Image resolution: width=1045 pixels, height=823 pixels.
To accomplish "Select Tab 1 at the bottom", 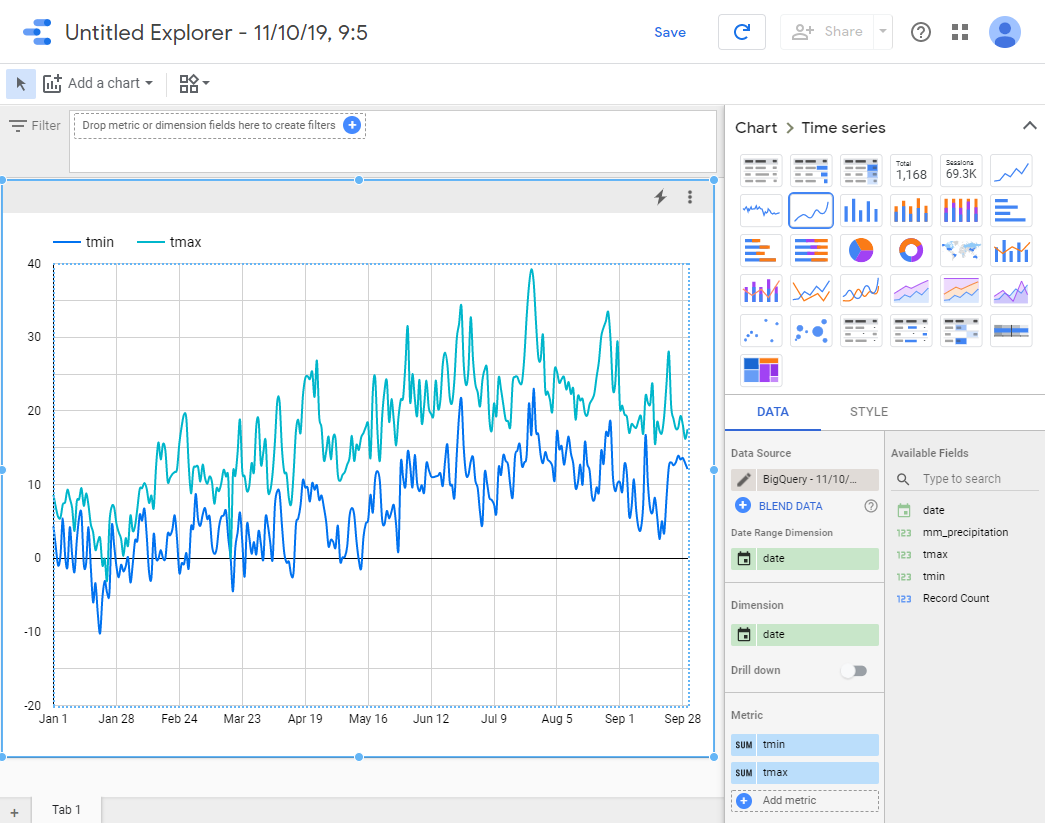I will (67, 810).
